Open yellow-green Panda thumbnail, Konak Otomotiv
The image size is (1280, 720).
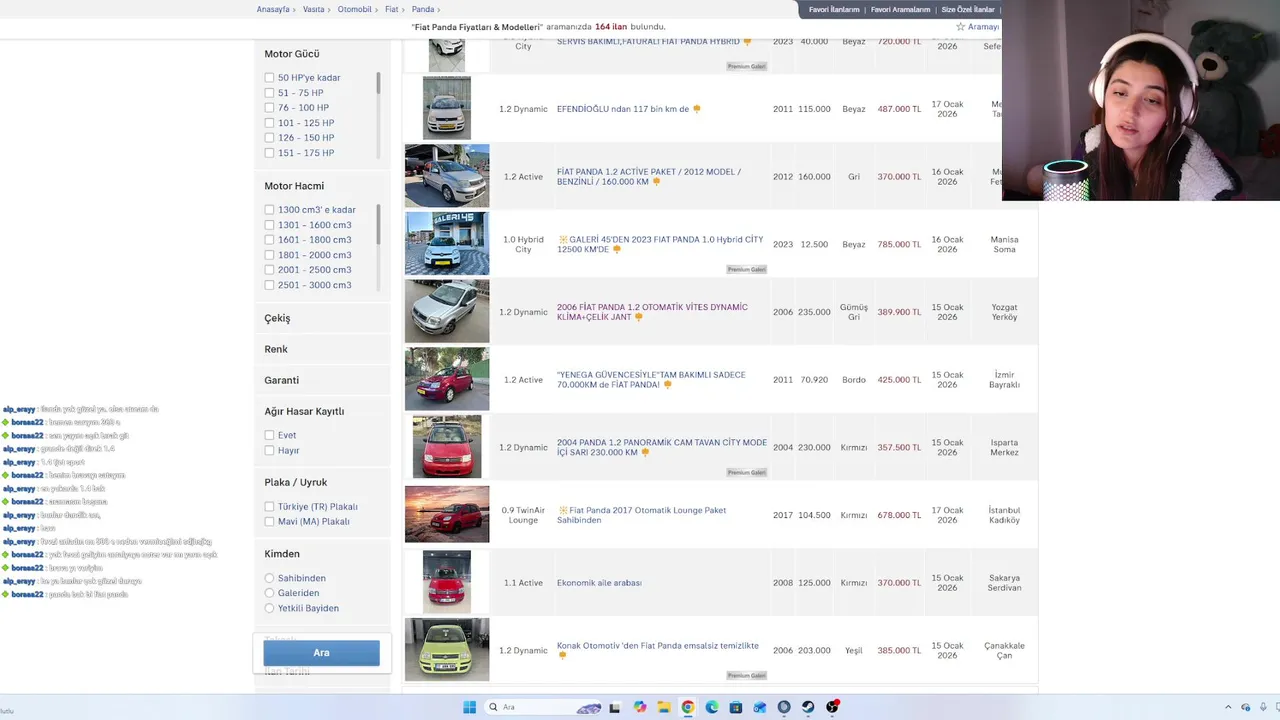pyautogui.click(x=447, y=650)
